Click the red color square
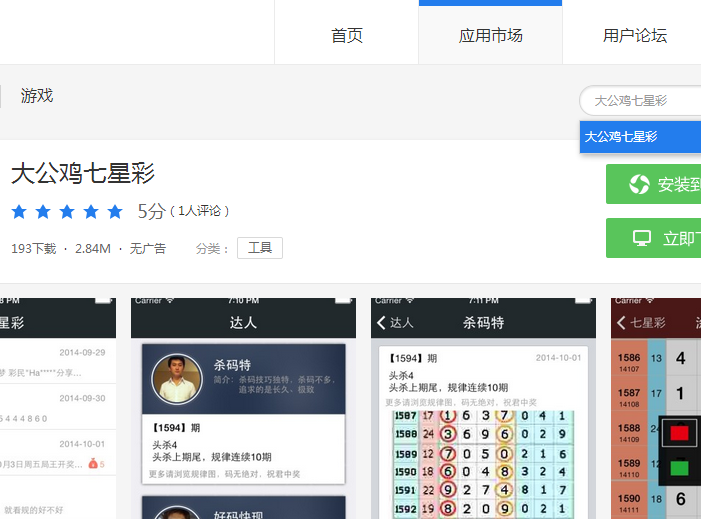 679,433
